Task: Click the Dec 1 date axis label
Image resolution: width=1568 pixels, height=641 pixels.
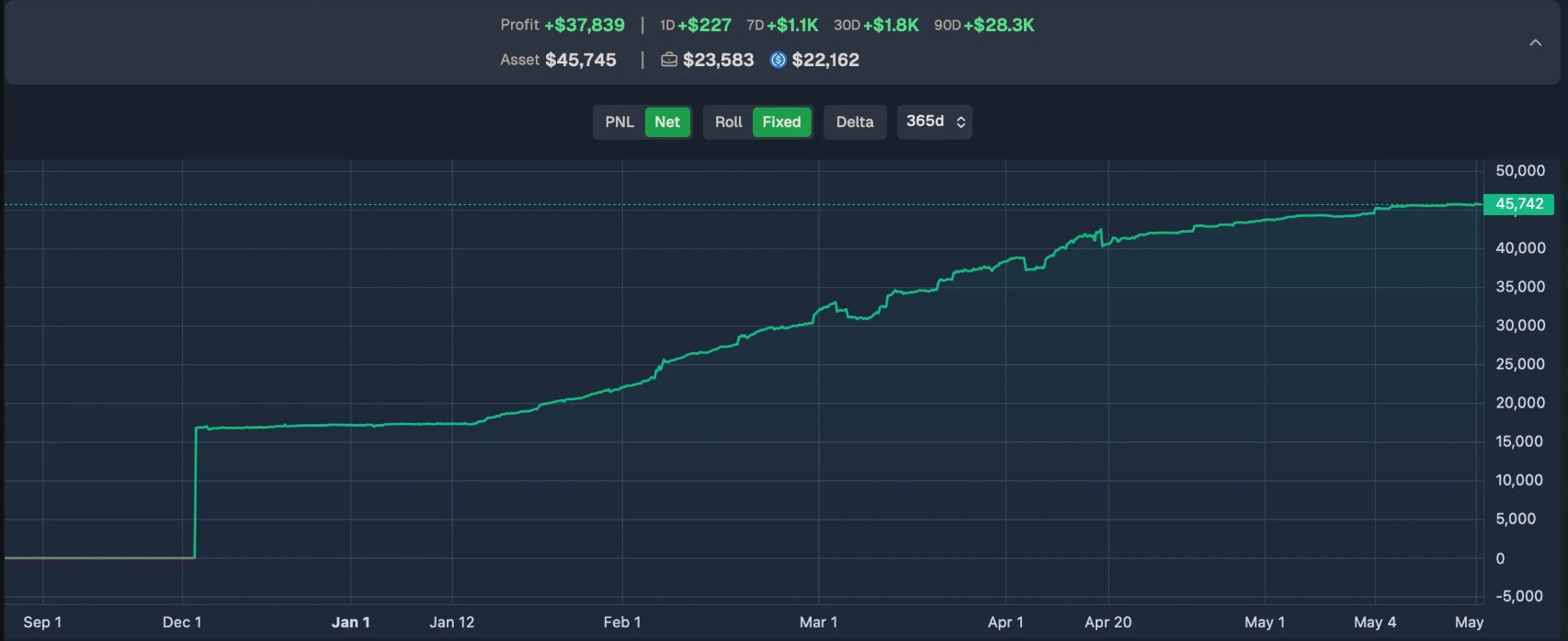Action: (182, 623)
